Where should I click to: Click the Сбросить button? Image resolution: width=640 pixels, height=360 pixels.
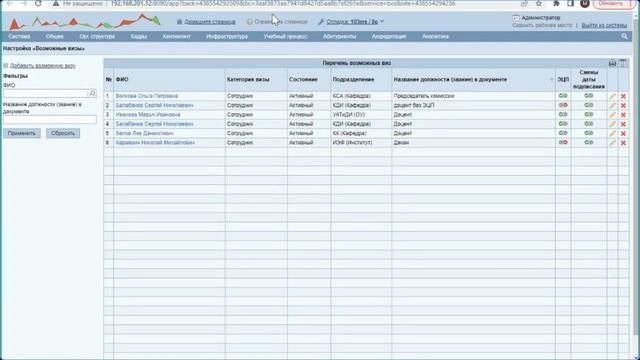coord(63,133)
